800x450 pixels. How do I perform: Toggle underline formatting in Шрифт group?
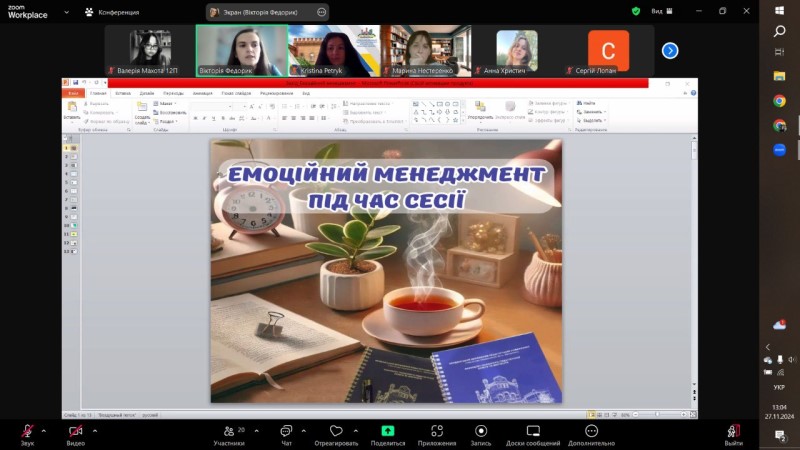(214, 118)
